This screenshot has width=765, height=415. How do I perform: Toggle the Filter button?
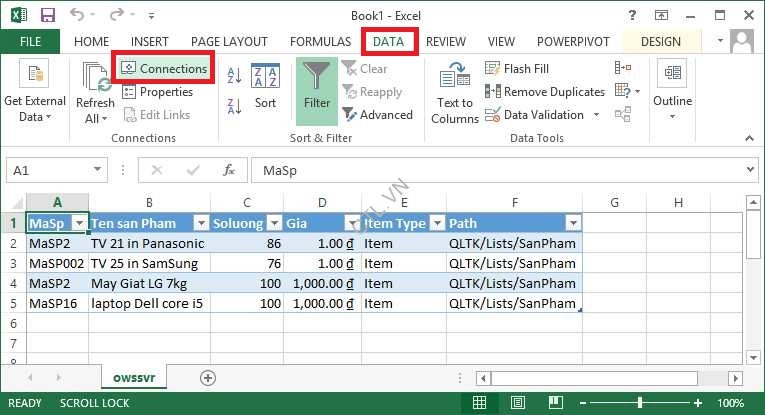(x=317, y=91)
